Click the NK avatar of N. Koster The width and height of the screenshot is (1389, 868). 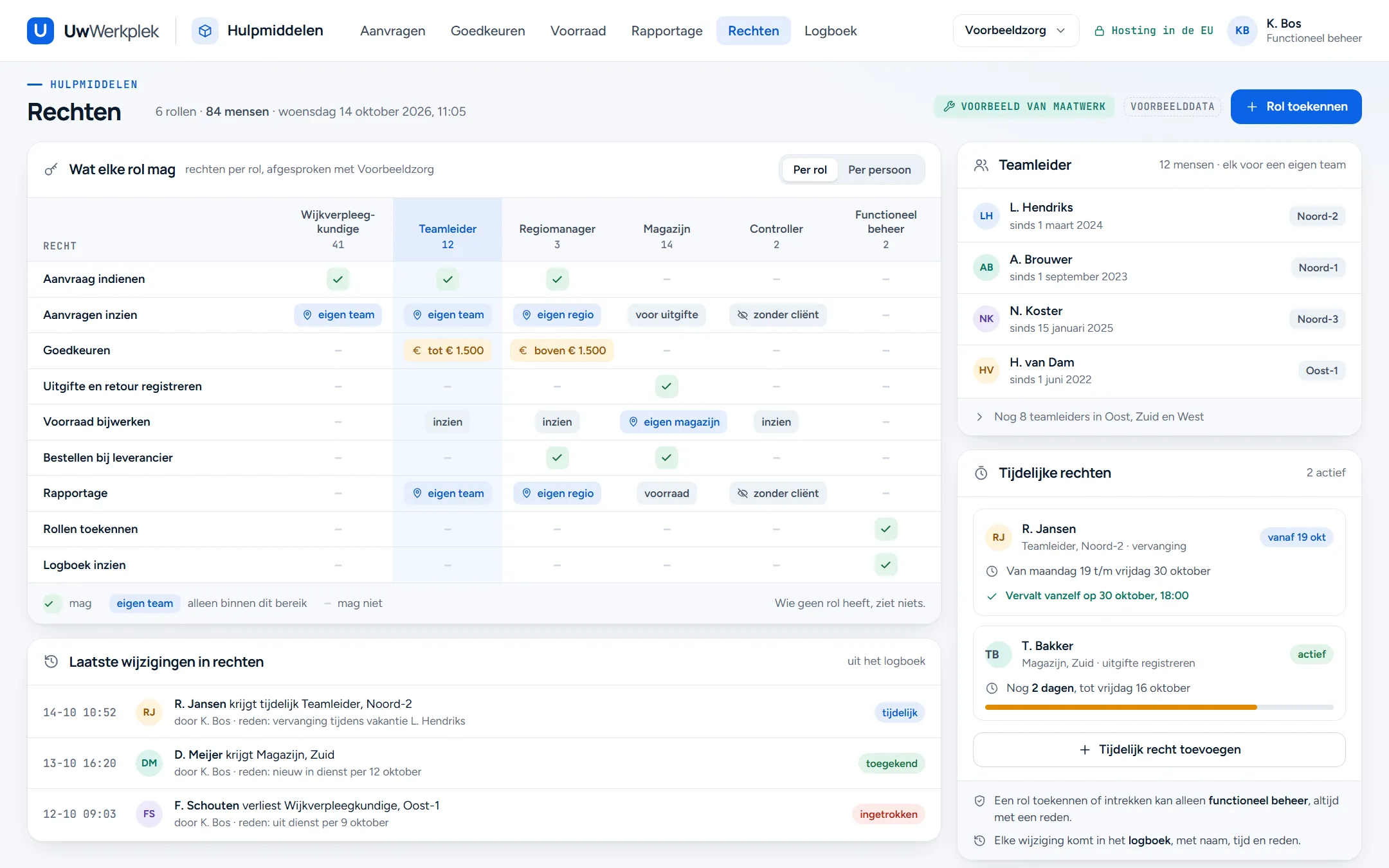click(986, 319)
